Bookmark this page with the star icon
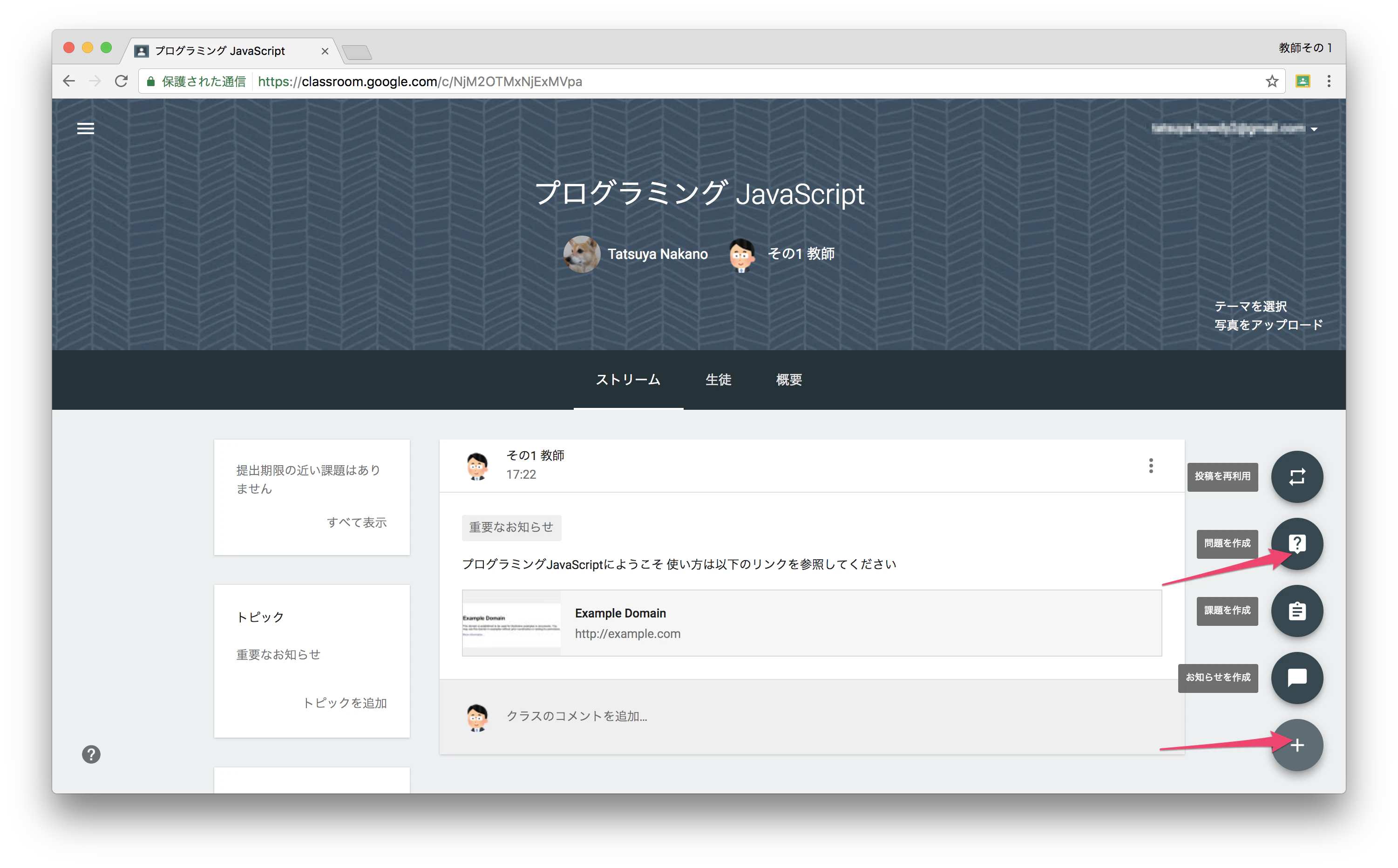 pyautogui.click(x=1272, y=81)
